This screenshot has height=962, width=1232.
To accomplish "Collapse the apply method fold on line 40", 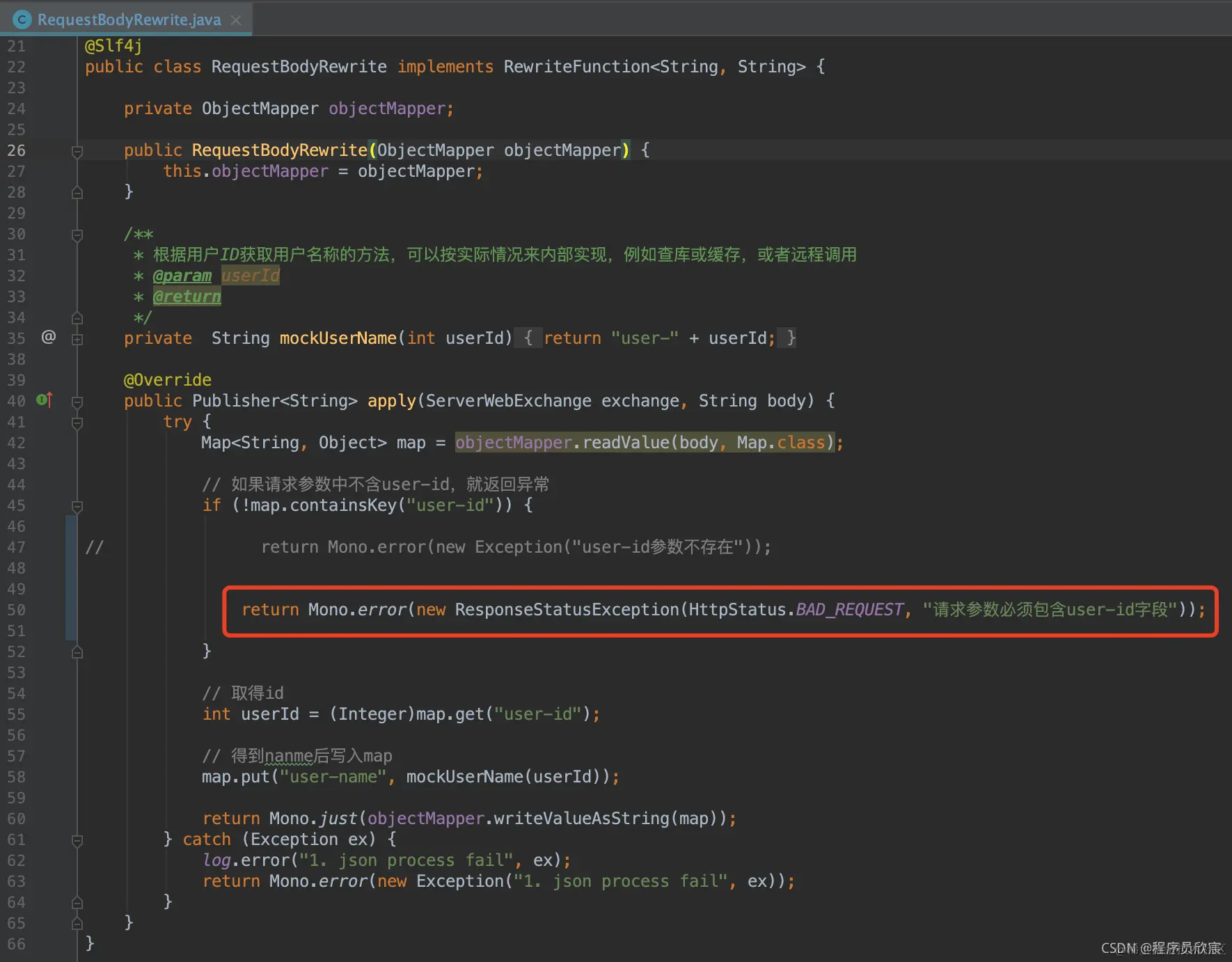I will pos(77,402).
